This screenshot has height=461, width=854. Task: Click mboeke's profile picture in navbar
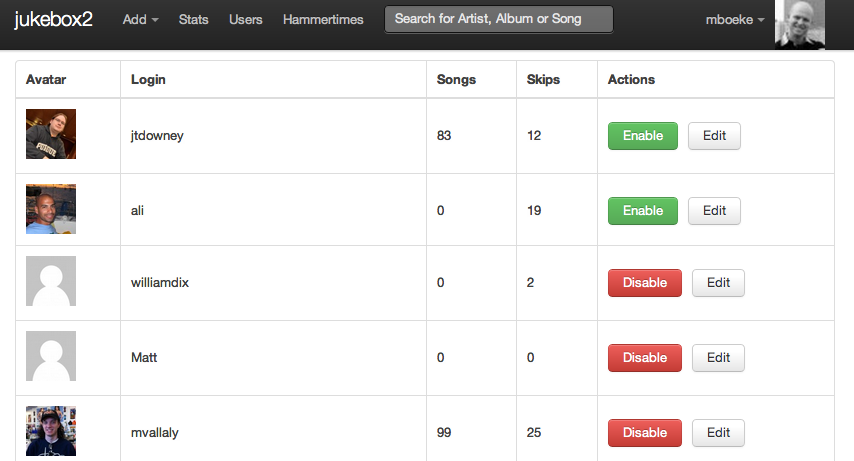click(x=800, y=25)
